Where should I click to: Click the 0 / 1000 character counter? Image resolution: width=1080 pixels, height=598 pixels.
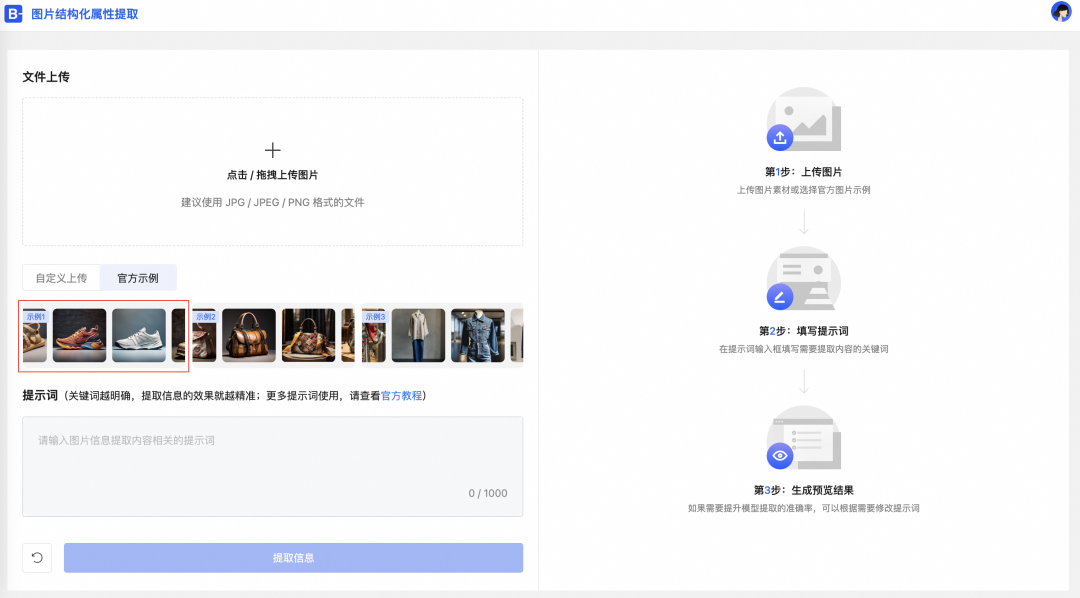coord(488,493)
